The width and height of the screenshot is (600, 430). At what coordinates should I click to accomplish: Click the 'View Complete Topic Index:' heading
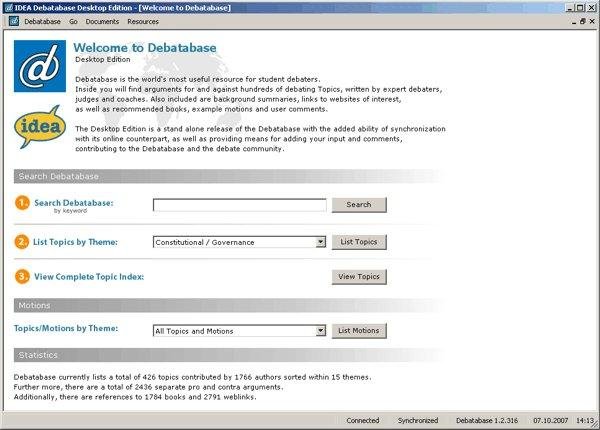tap(89, 277)
